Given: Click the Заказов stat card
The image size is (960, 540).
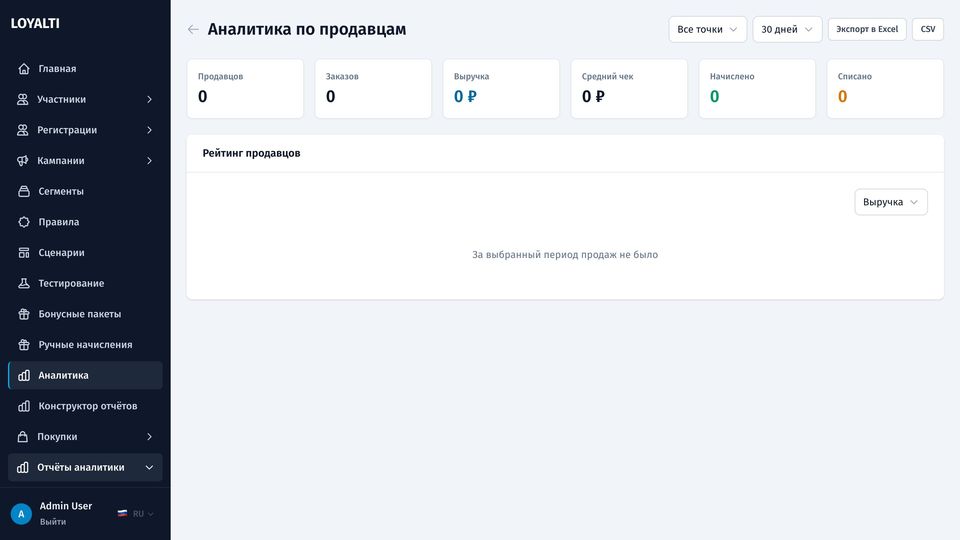Looking at the screenshot, I should click(x=373, y=89).
